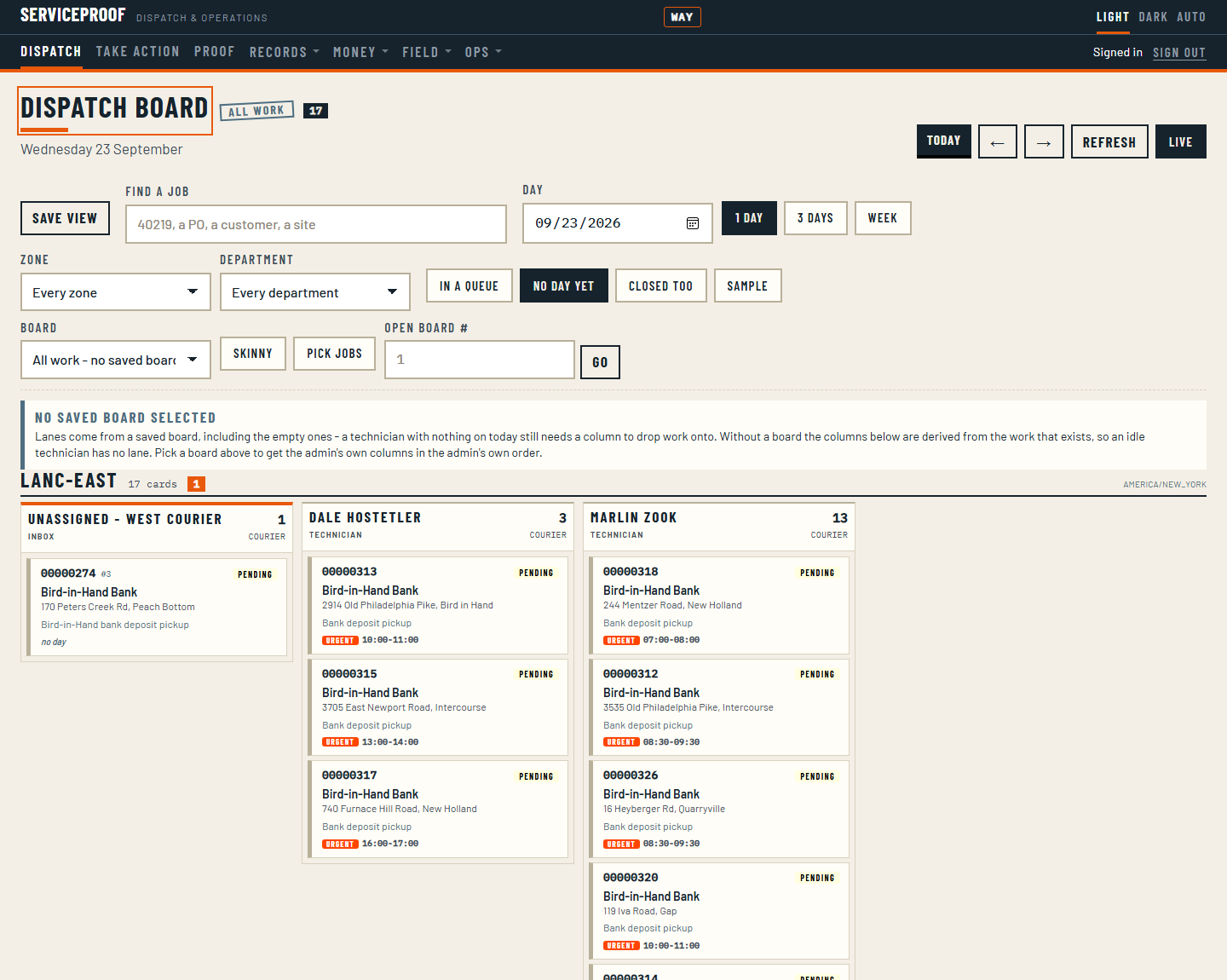Select the Week range
This screenshot has height=980, width=1227.
click(x=883, y=218)
